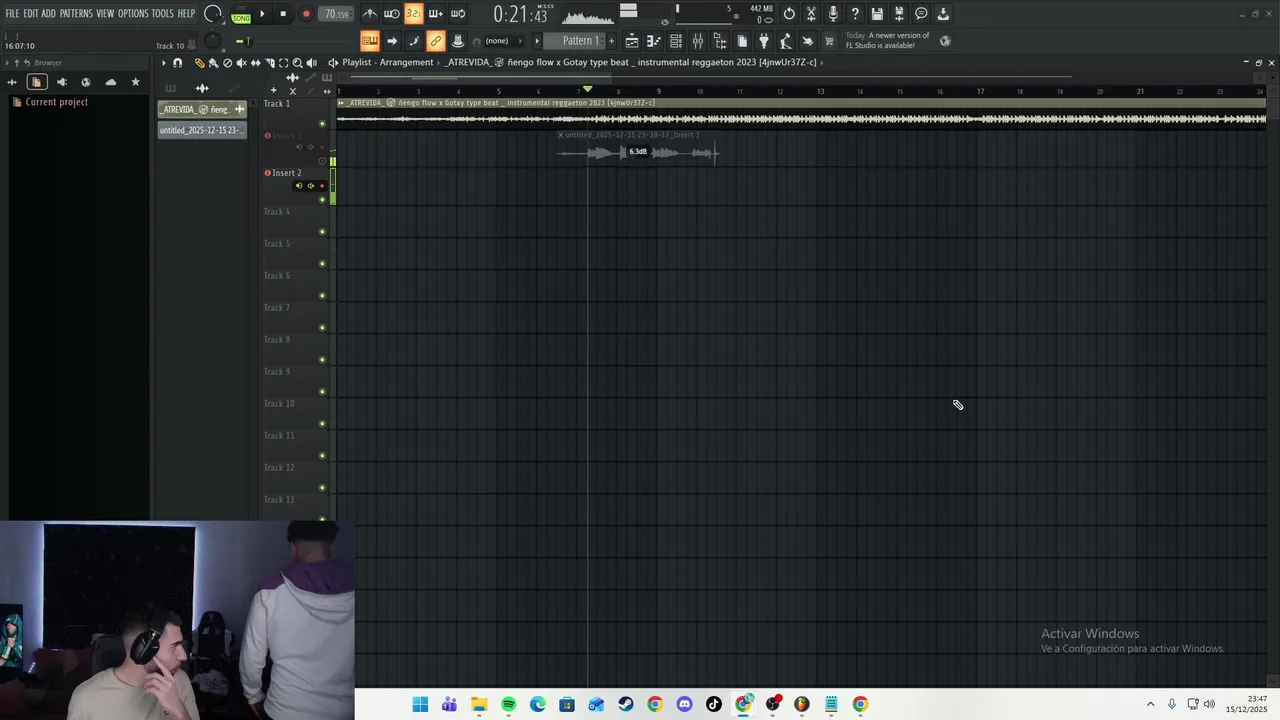Toggle the PAT/SONG mode switch

click(241, 14)
